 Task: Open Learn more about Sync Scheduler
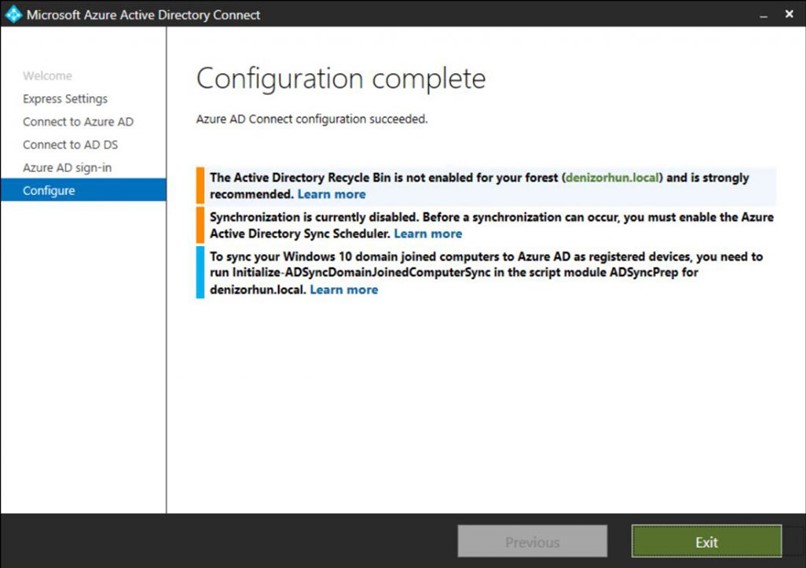428,234
